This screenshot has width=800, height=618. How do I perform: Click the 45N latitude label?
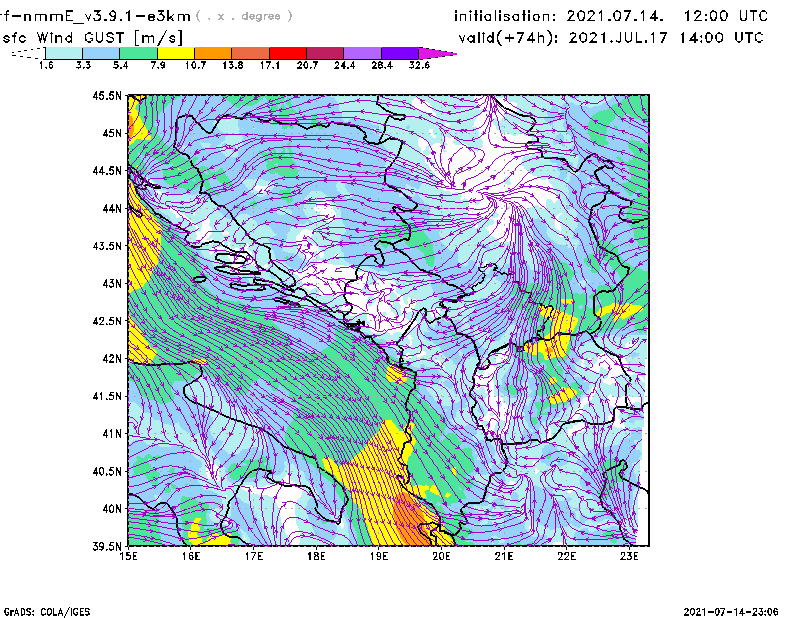(112, 133)
